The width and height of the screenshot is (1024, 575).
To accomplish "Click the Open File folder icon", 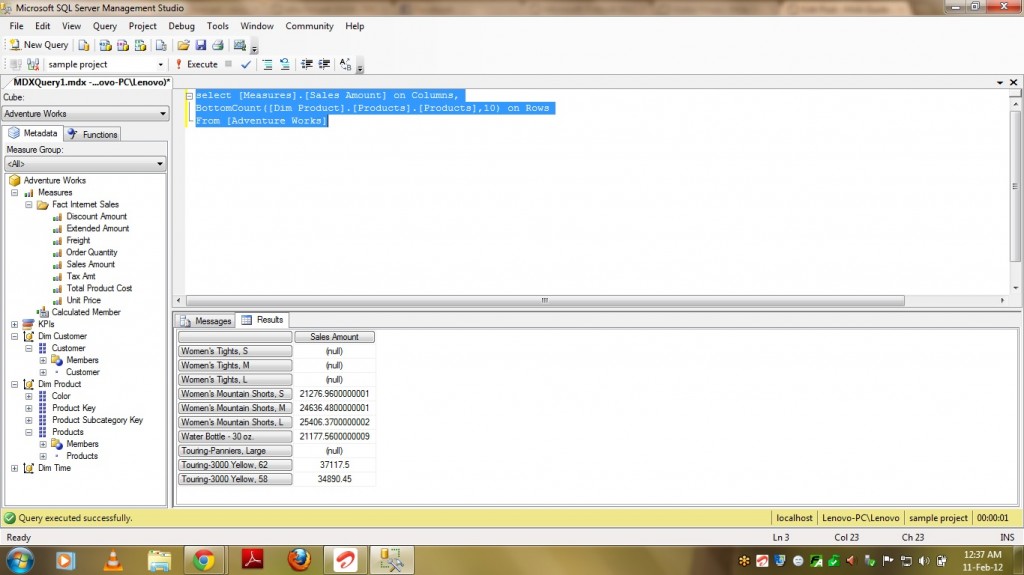I will (183, 45).
